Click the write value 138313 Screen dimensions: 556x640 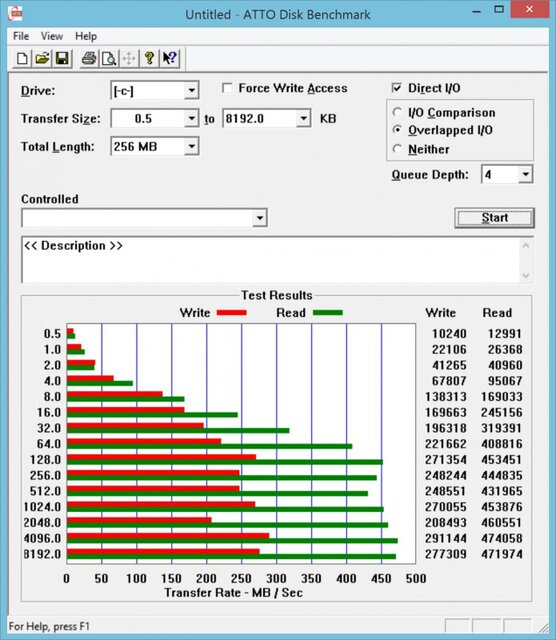[x=446, y=397]
